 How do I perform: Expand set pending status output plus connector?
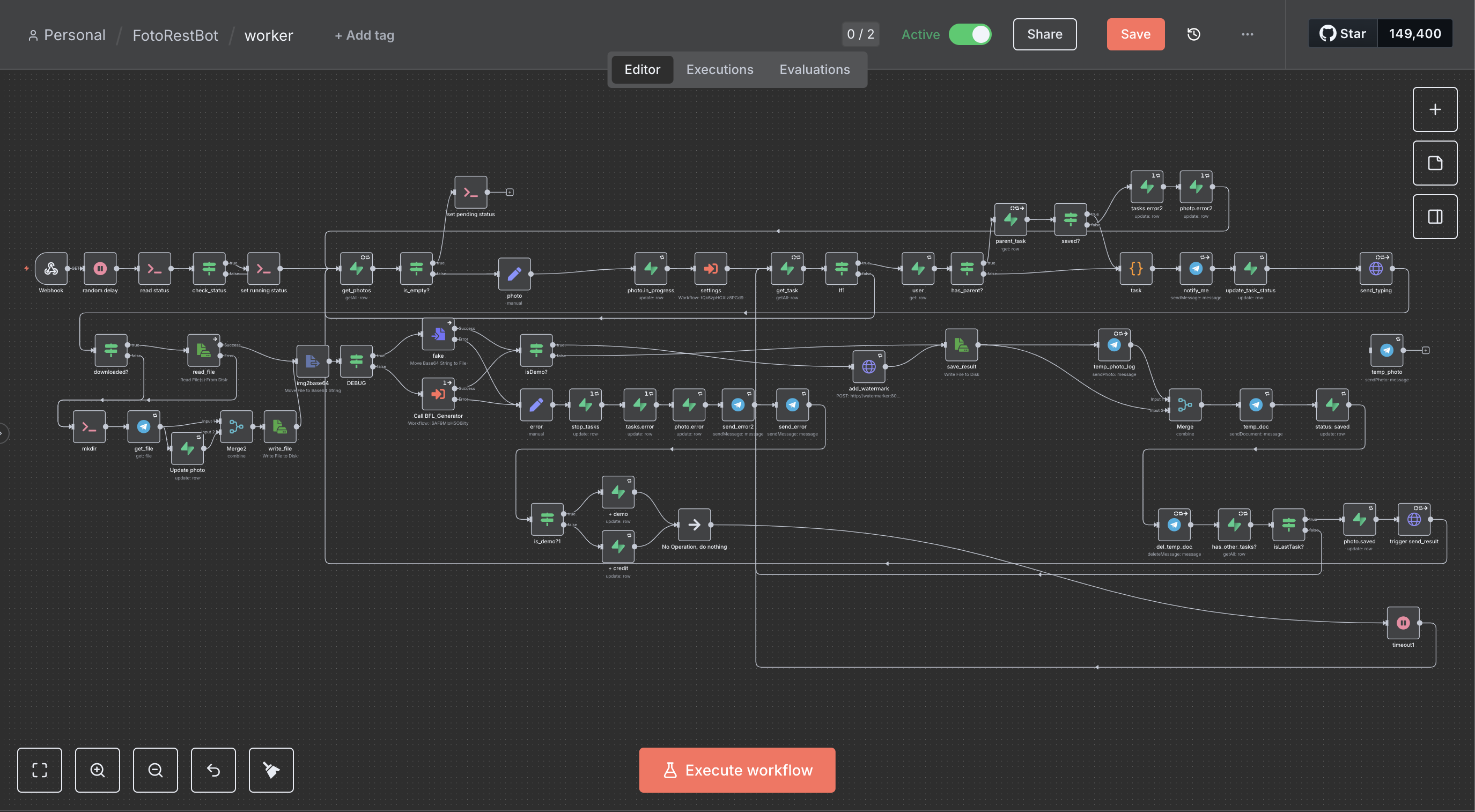510,193
